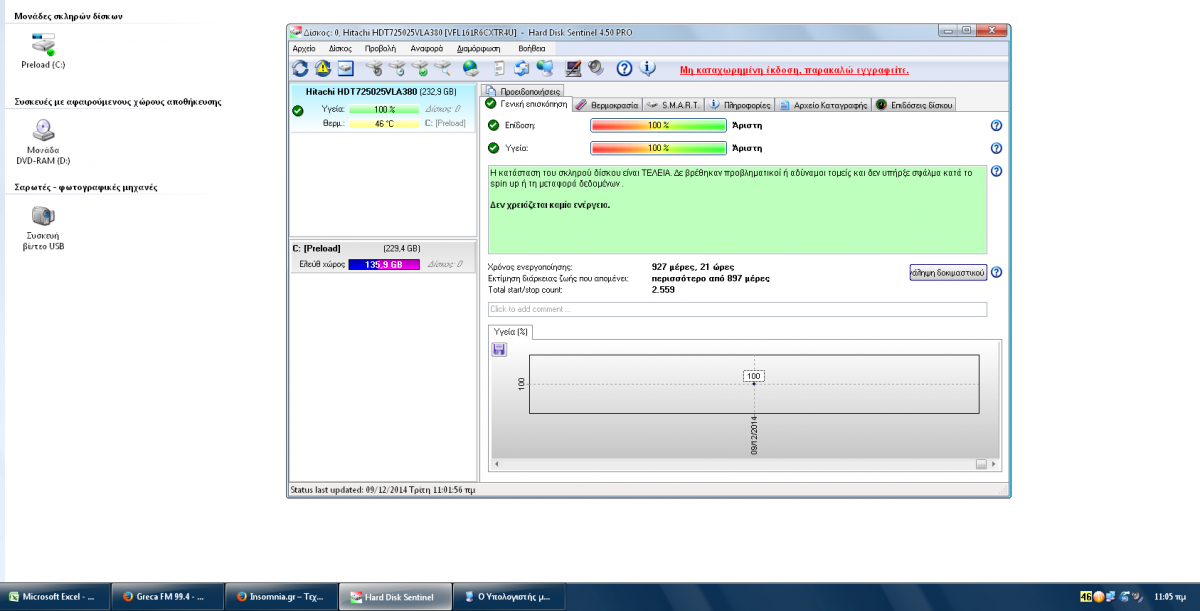
Task: Open the Προβολή menu
Action: click(380, 48)
